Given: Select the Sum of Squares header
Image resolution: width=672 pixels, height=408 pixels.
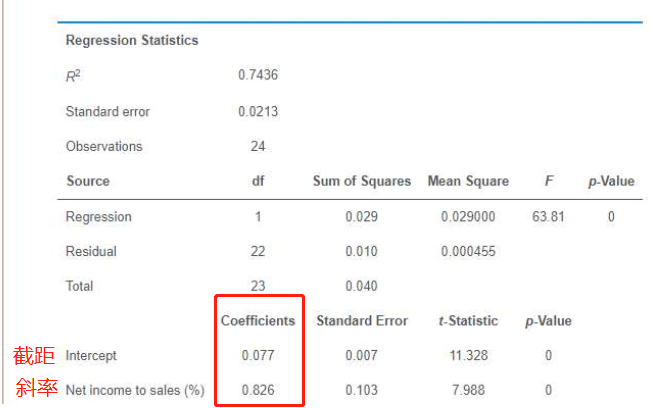Looking at the screenshot, I should tap(362, 181).
